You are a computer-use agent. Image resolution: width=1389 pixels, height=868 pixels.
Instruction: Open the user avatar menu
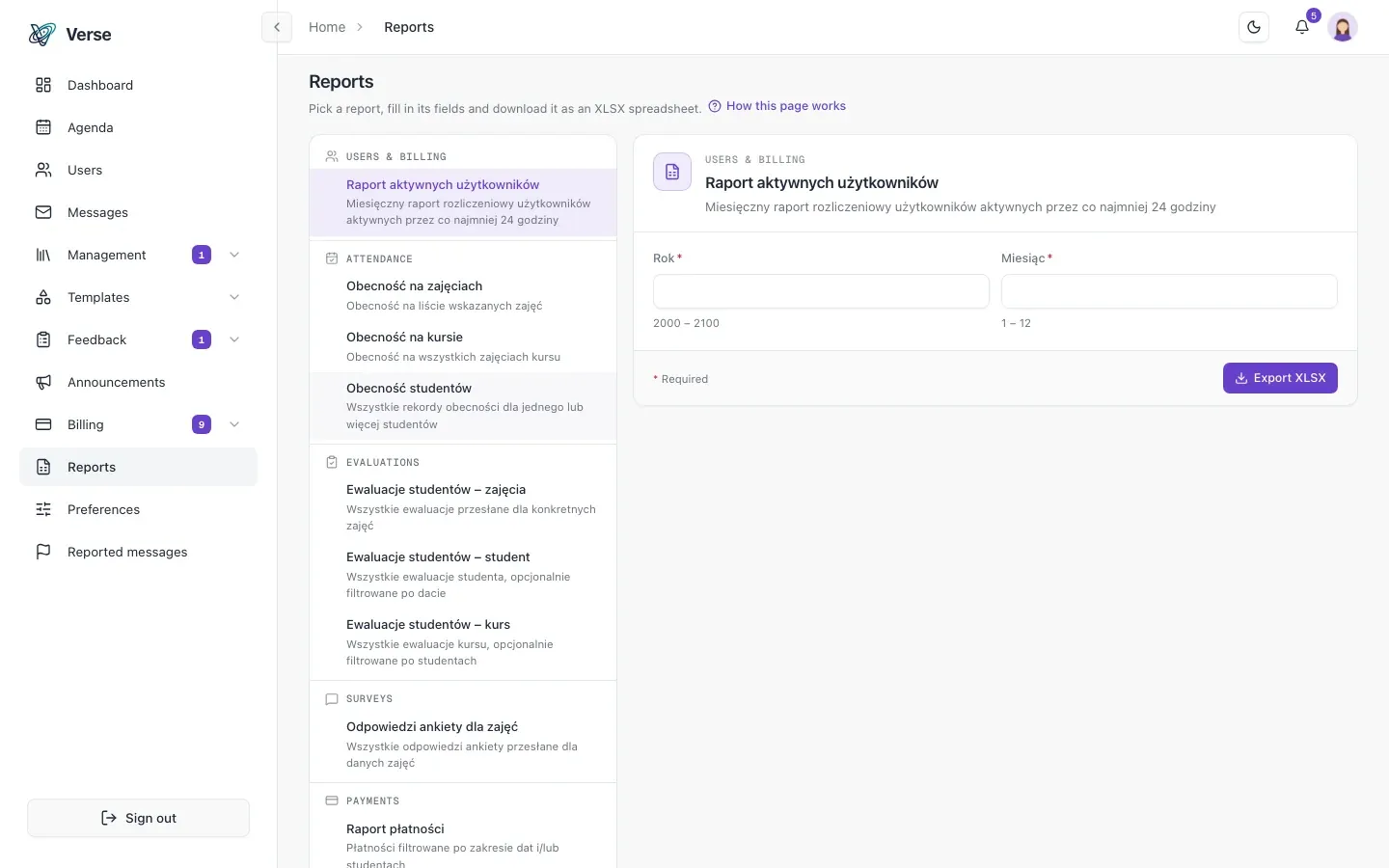click(1343, 27)
